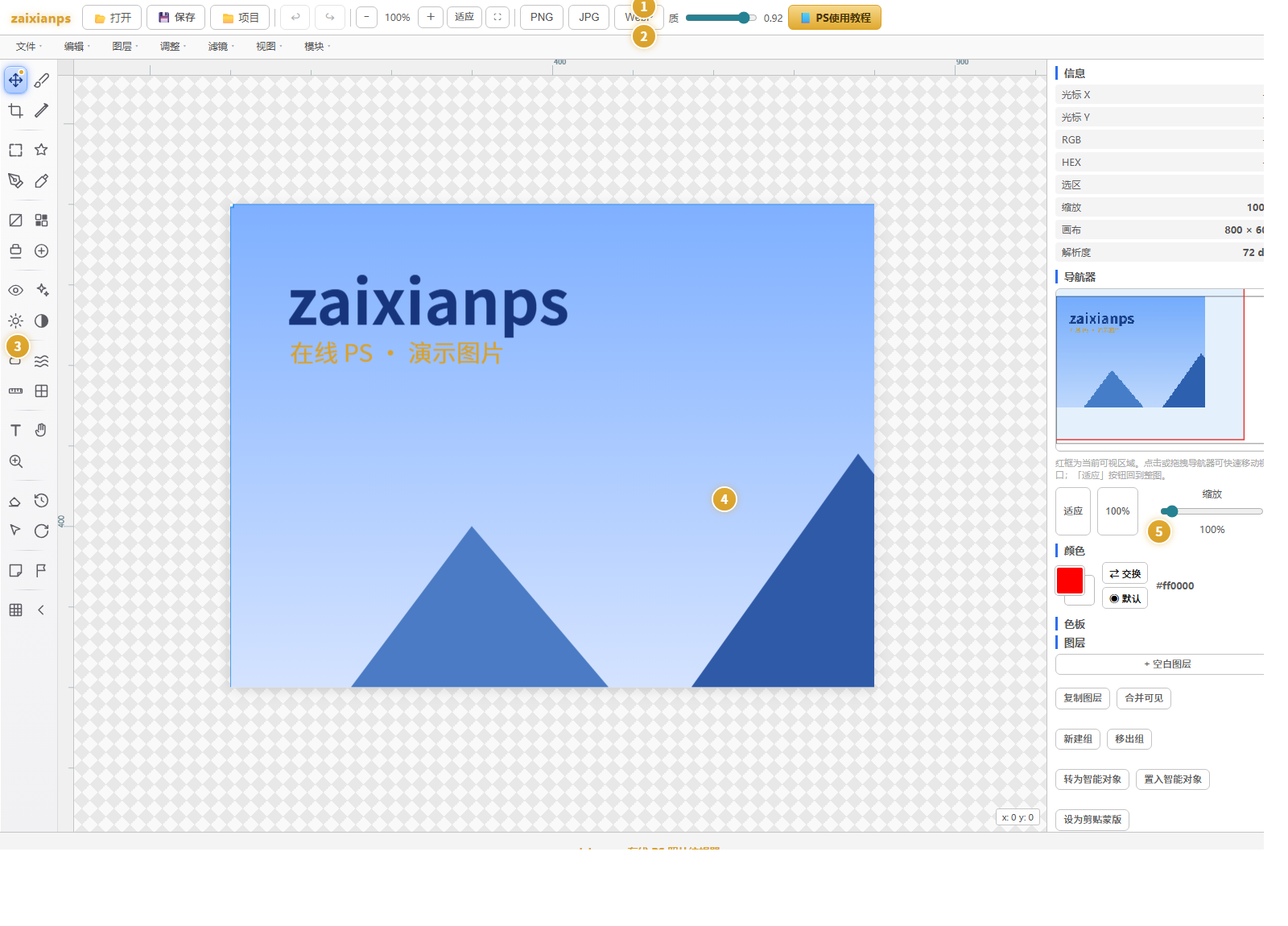
Task: Select the flag marker tool
Action: pyautogui.click(x=42, y=570)
